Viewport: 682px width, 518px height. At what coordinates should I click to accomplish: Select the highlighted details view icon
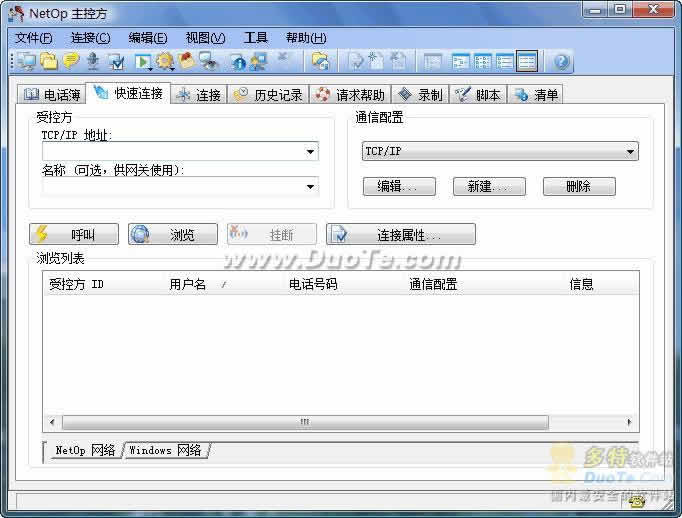click(x=527, y=62)
